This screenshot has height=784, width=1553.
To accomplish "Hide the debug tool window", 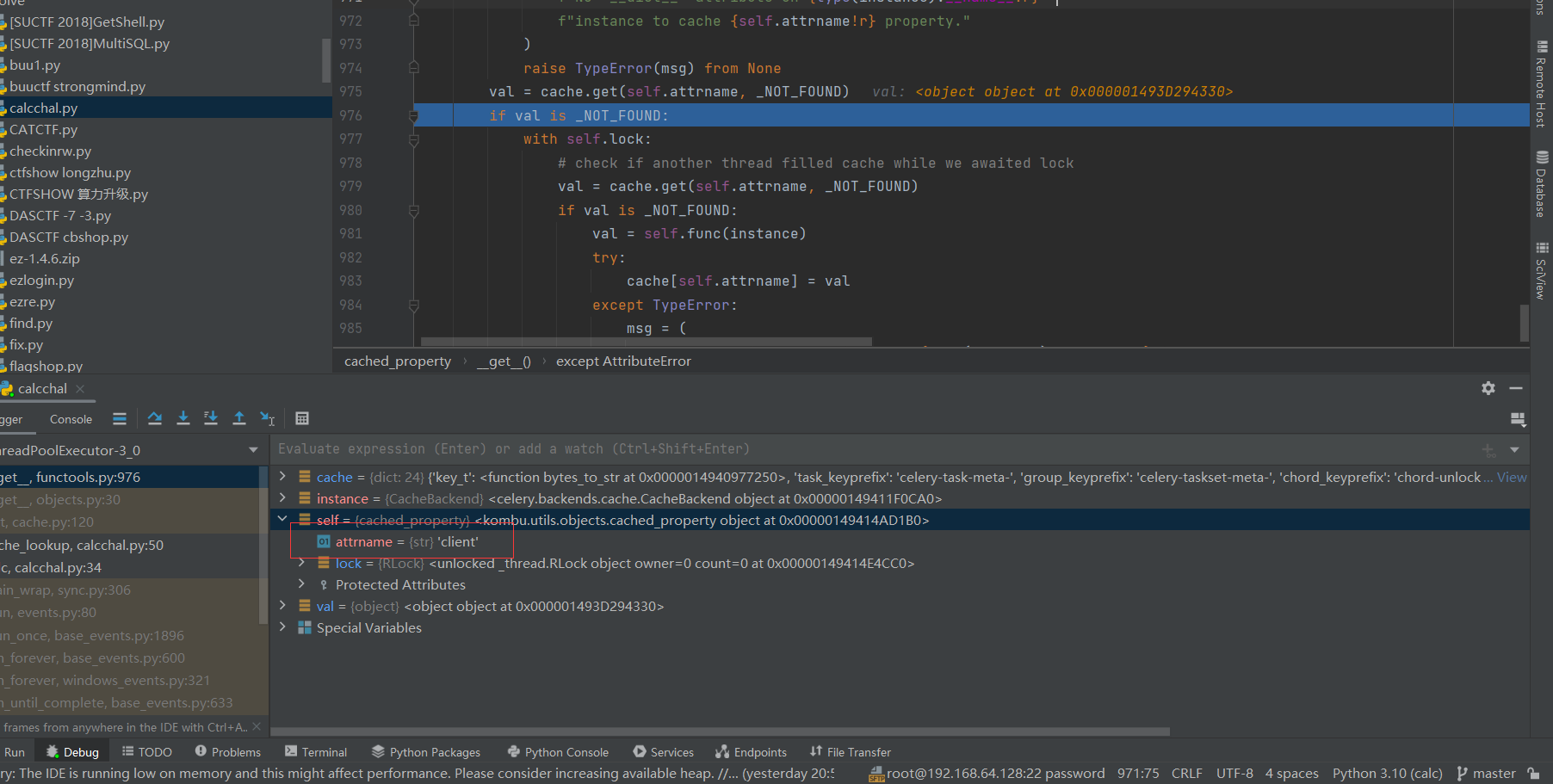I will [1516, 388].
